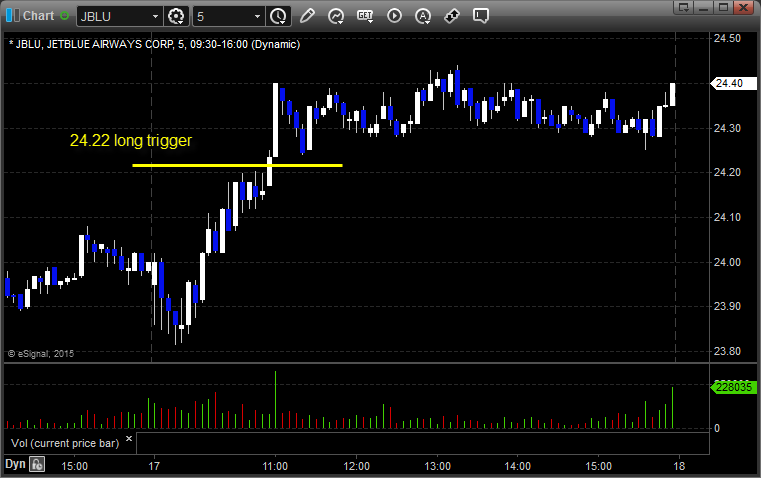Screen dimensions: 761x478
Task: Click the 24.50 price axis label
Action: coord(727,38)
